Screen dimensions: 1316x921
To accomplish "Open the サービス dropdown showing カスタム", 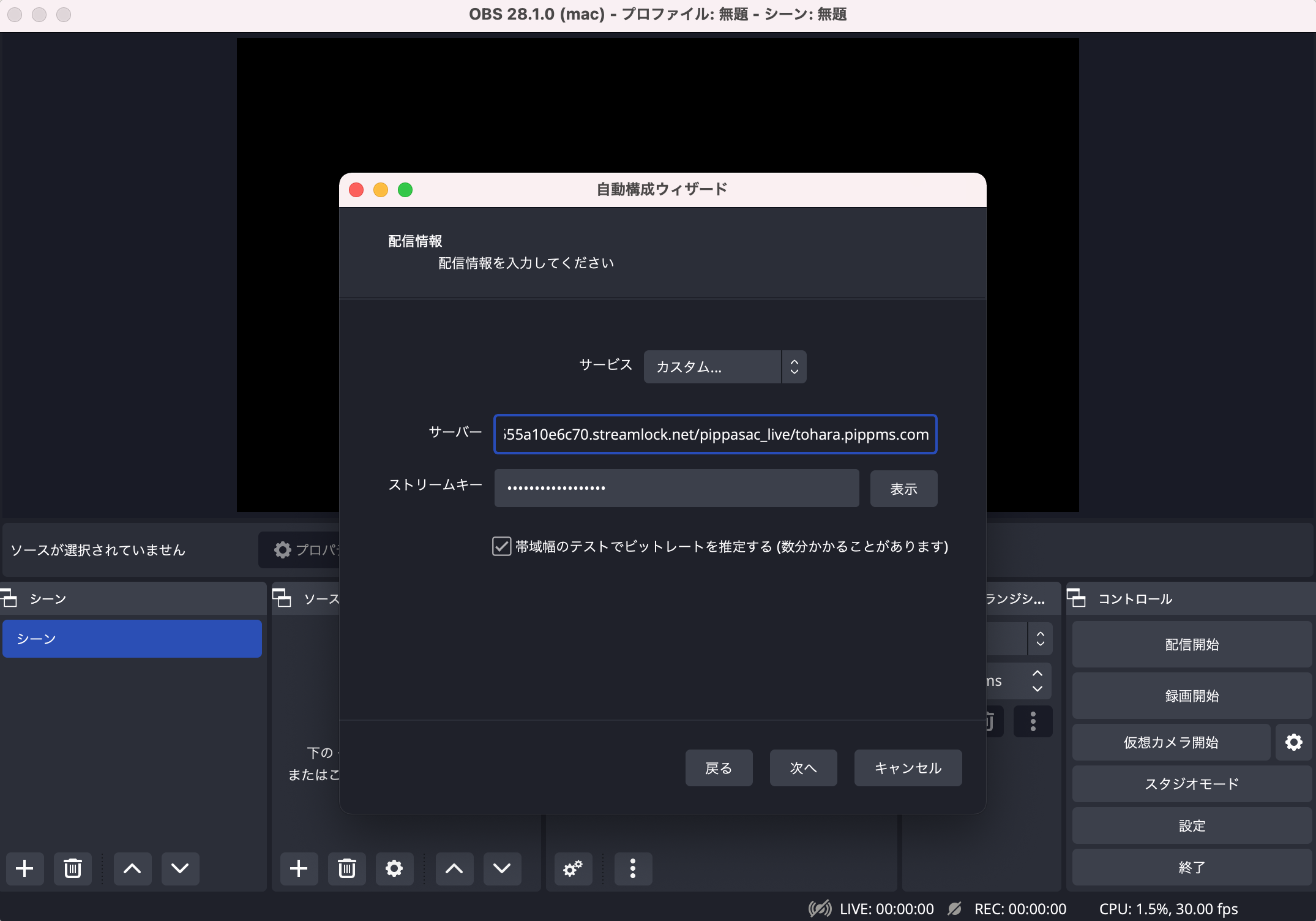I will click(725, 367).
